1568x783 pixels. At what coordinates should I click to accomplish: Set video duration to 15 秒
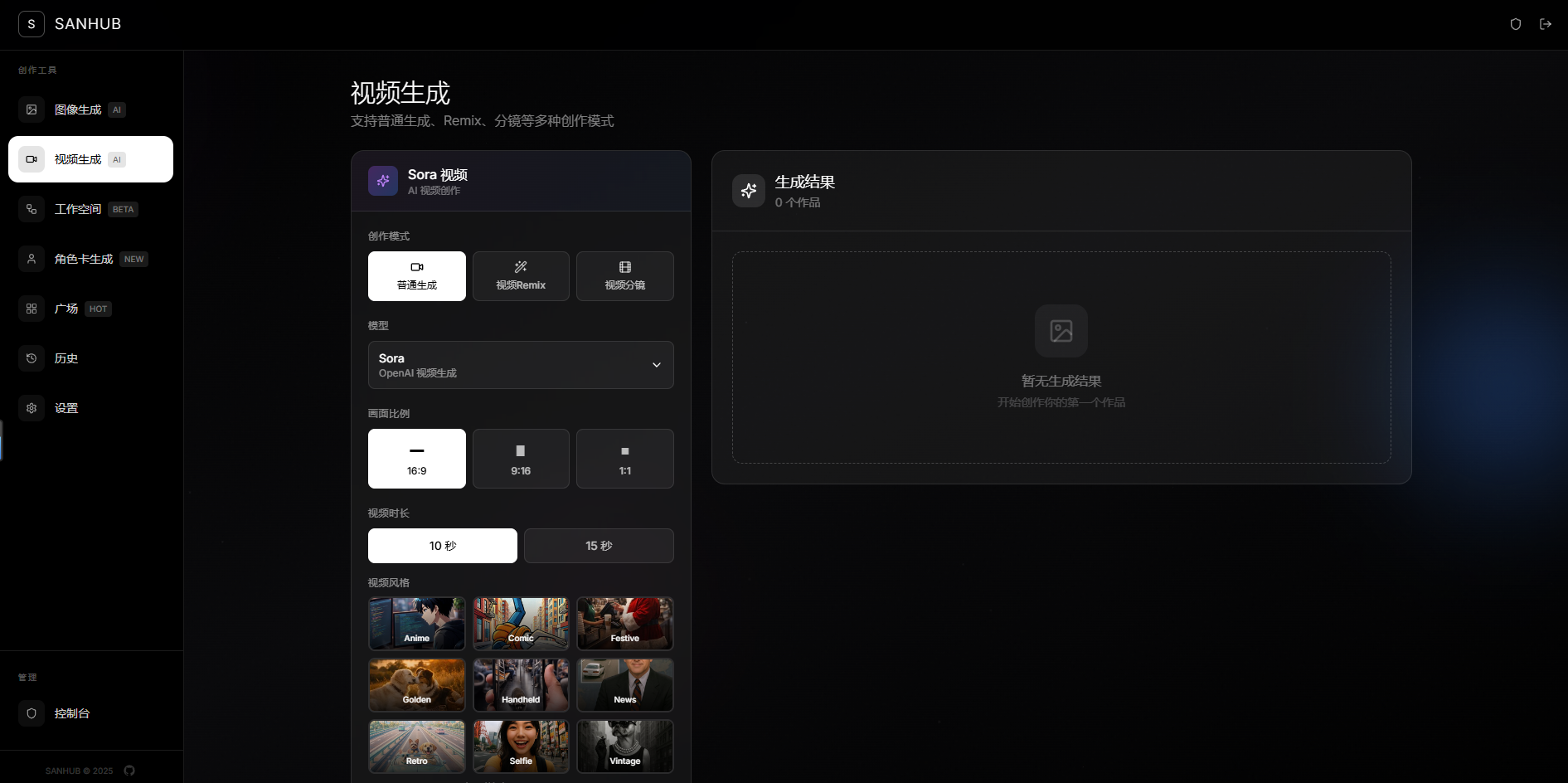(x=599, y=546)
